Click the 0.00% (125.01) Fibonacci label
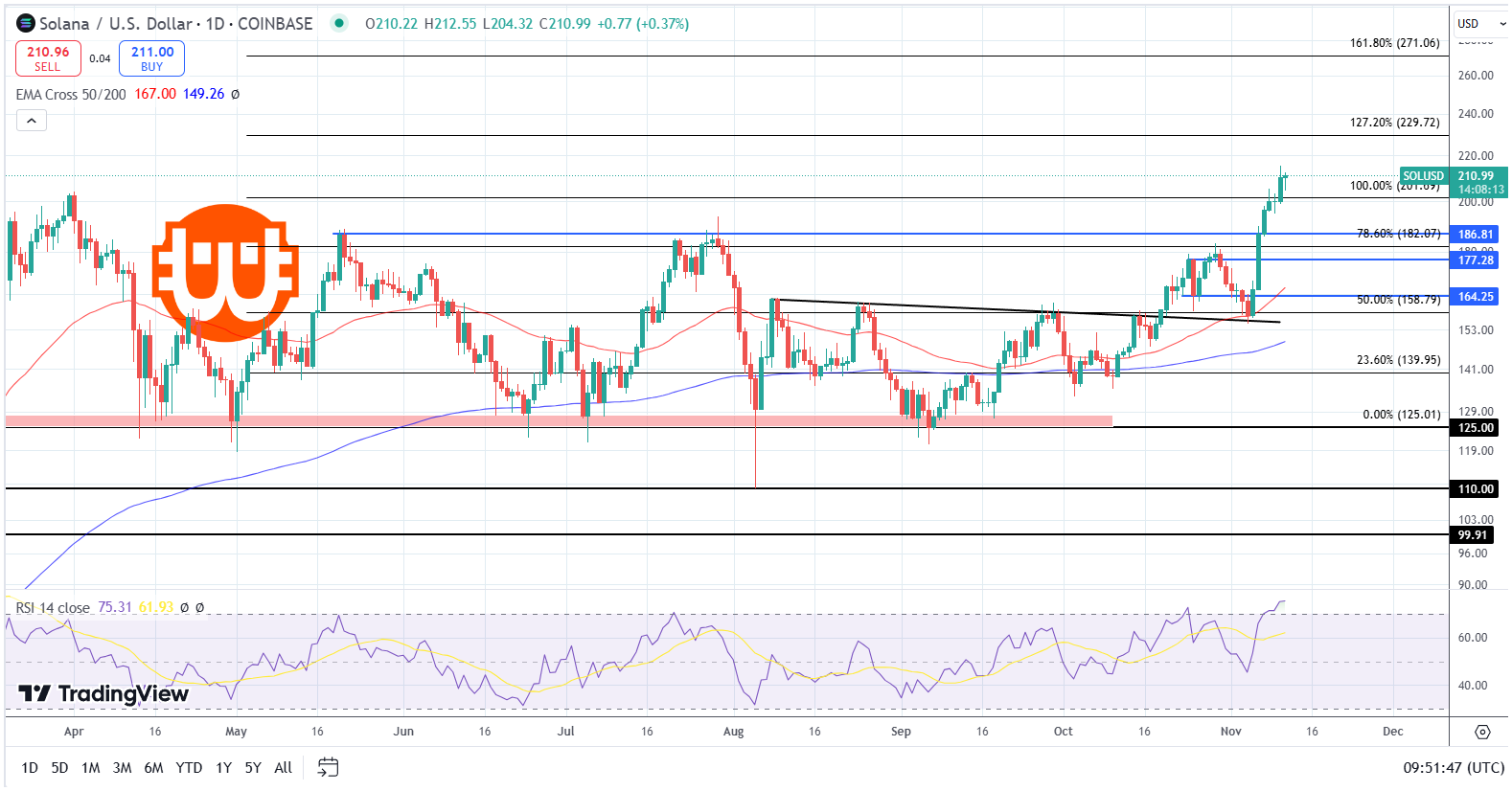Image resolution: width=1512 pixels, height=791 pixels. click(x=1401, y=415)
